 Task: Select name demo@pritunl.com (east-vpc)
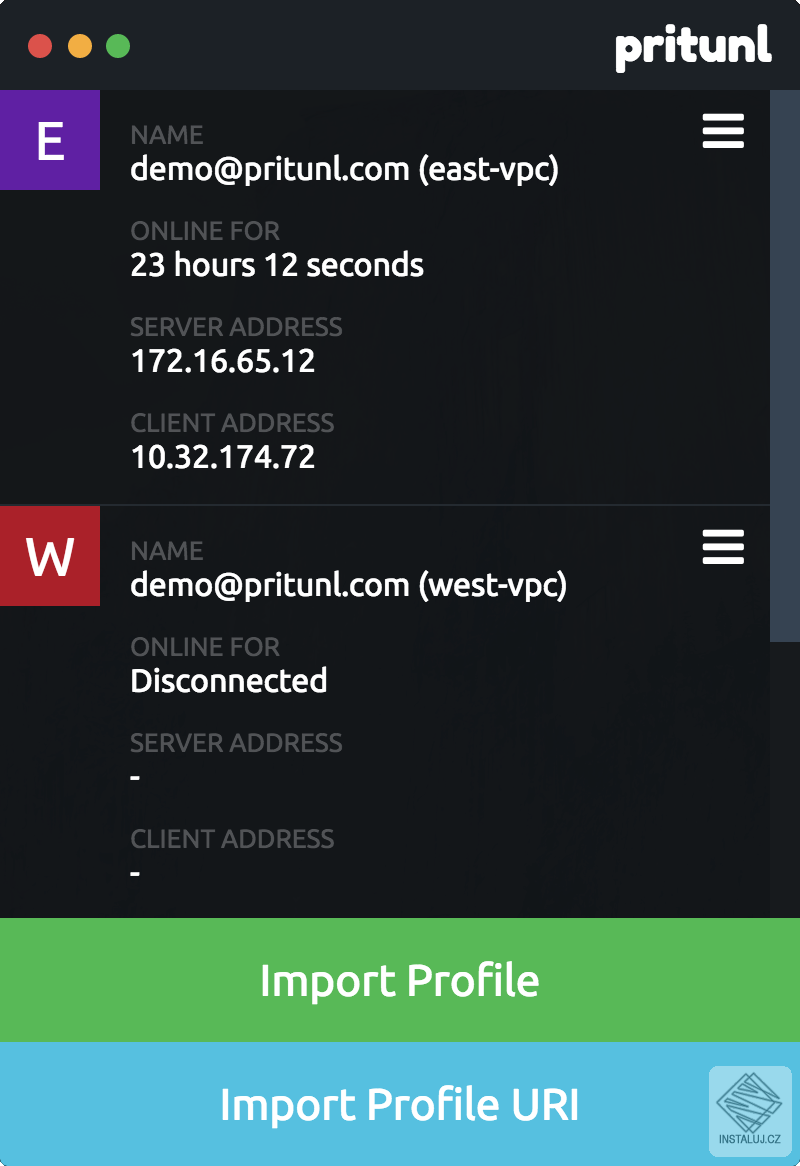point(344,170)
